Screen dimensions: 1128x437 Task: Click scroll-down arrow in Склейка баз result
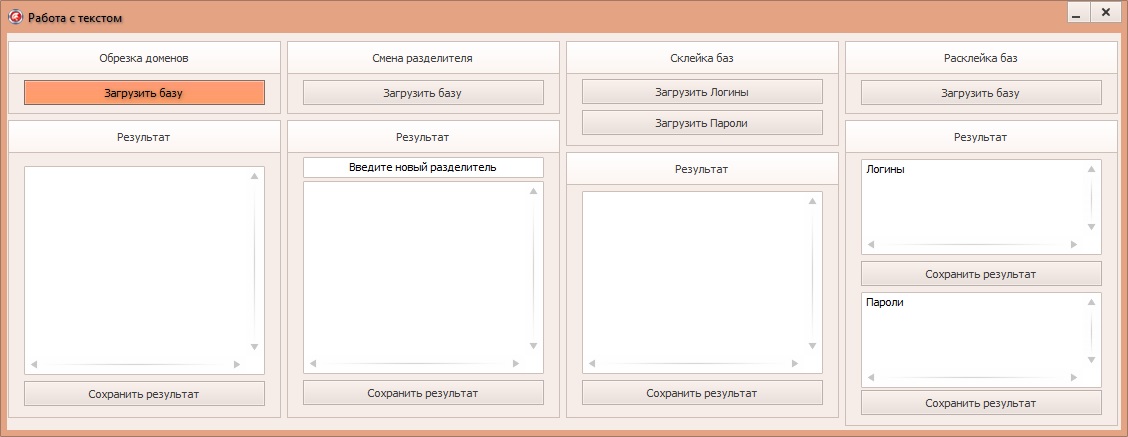[x=812, y=346]
